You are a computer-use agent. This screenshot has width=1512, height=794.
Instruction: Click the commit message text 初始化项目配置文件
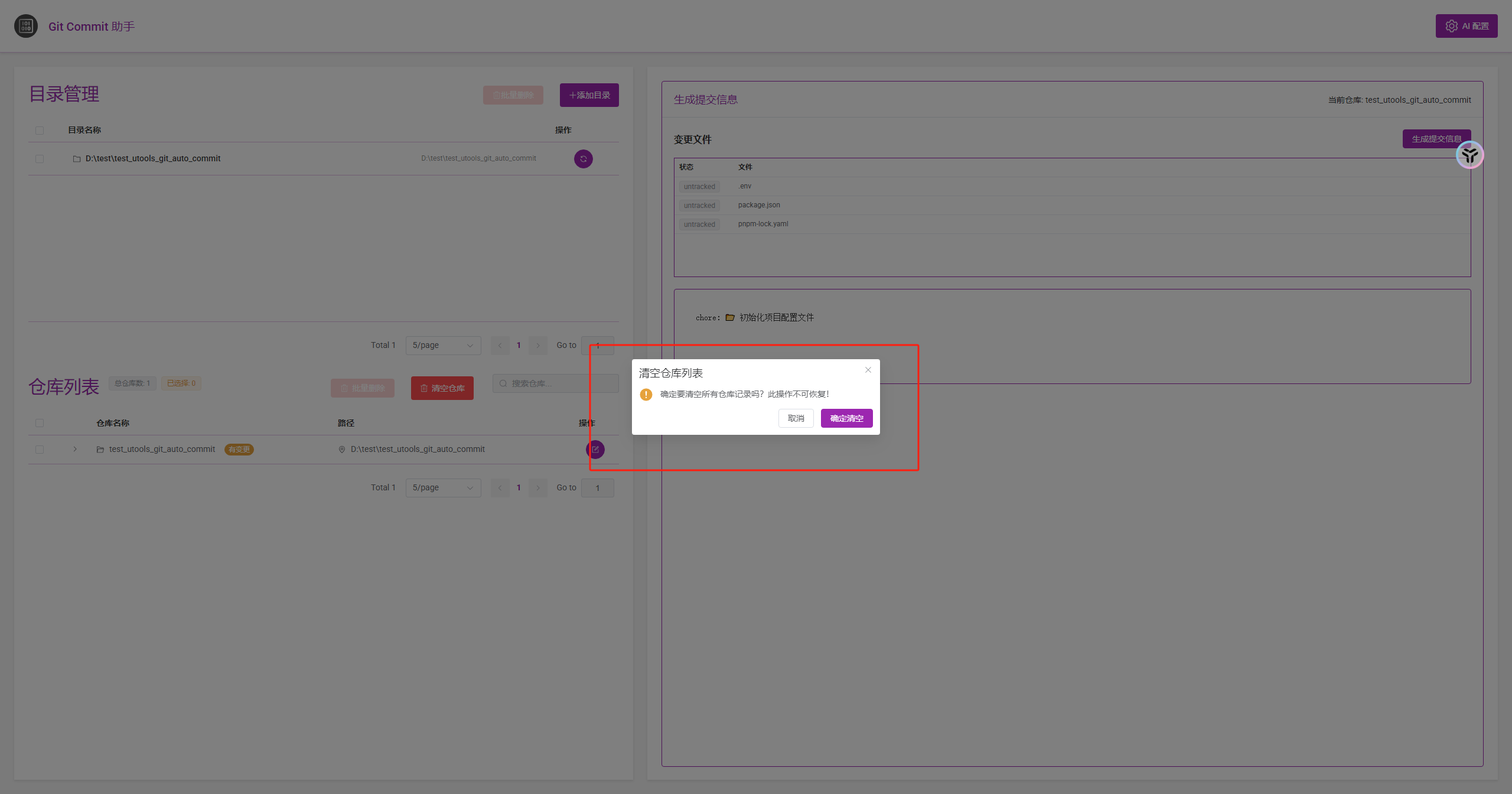[x=776, y=318]
